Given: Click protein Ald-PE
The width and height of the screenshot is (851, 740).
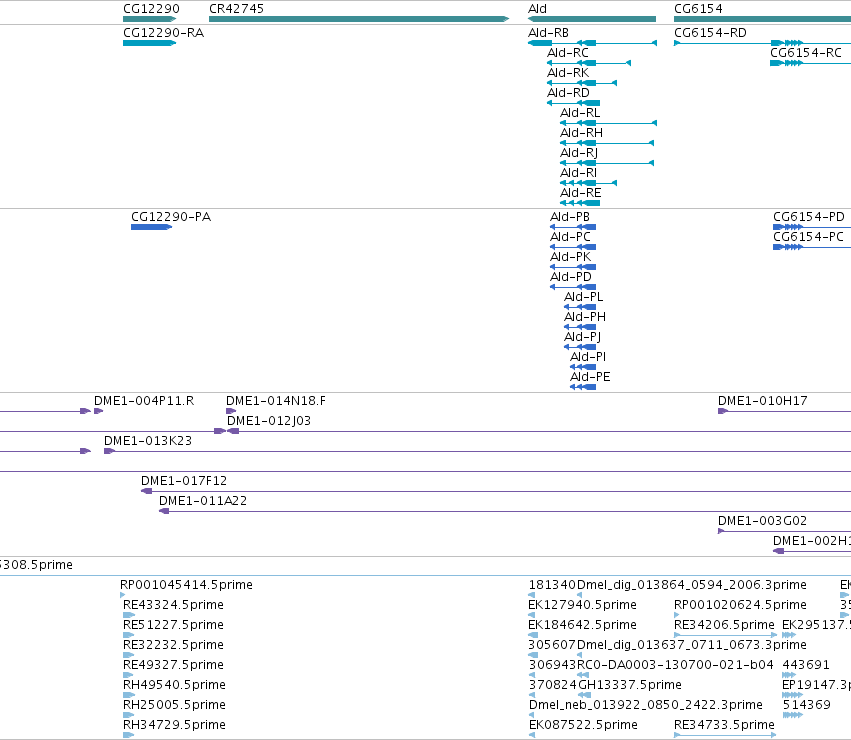Looking at the screenshot, I should tap(590, 377).
